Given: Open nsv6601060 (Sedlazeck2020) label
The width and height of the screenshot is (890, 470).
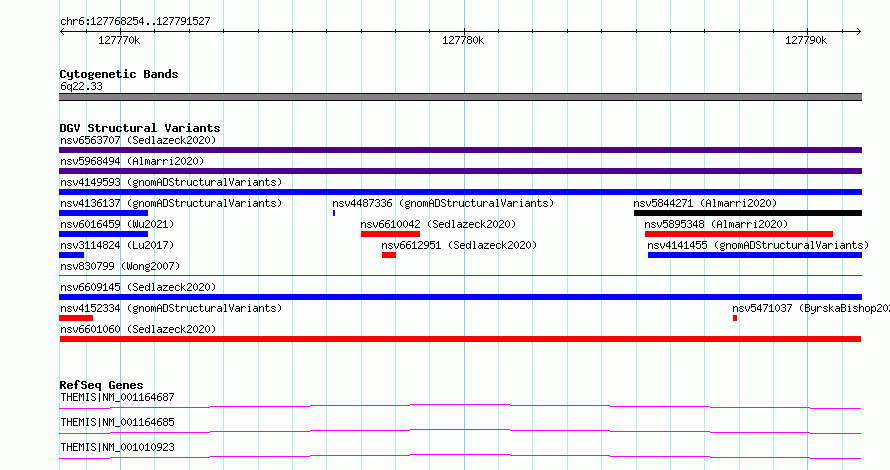Looking at the screenshot, I should point(138,329).
